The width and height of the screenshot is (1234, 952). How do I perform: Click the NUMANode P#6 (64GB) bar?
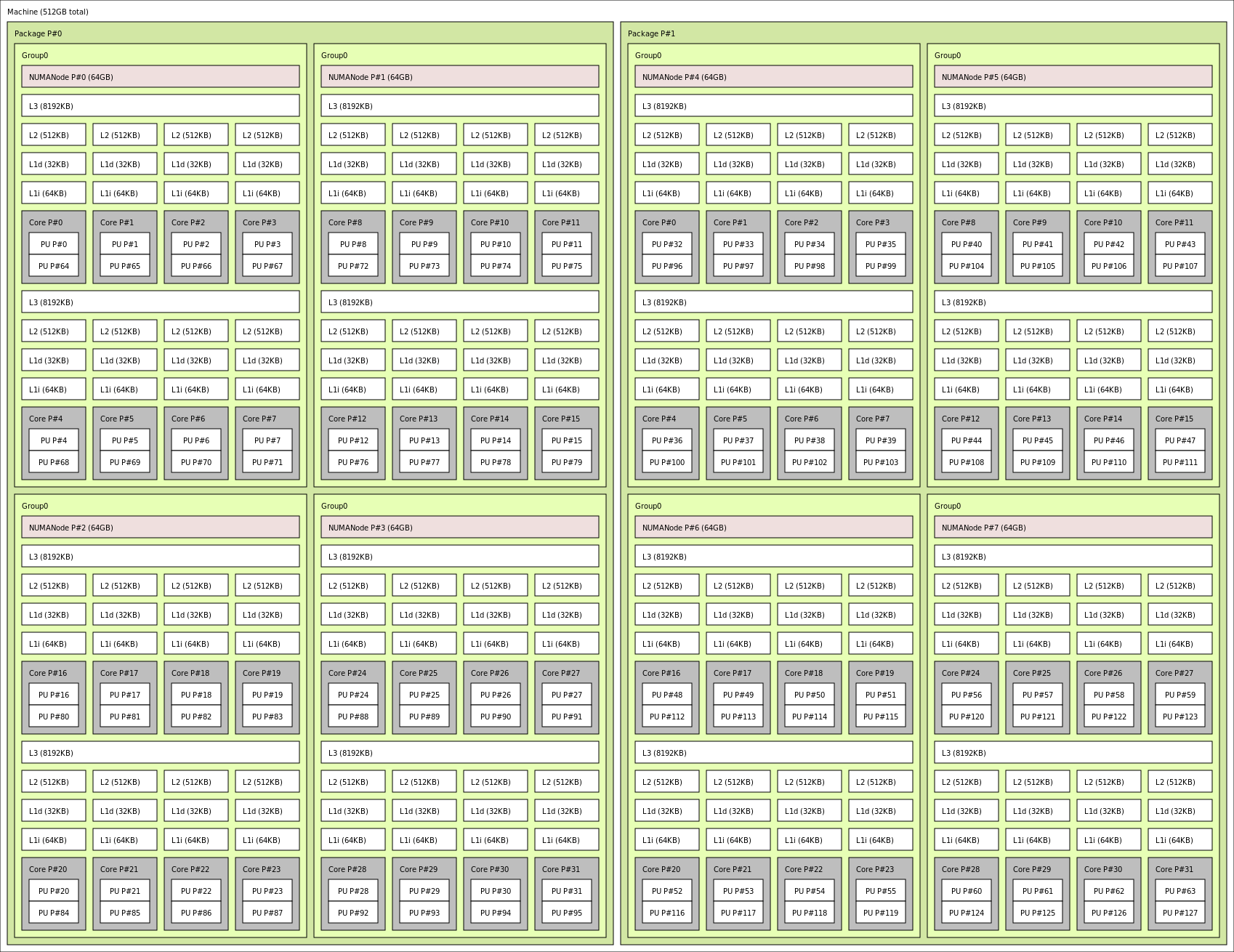(773, 528)
